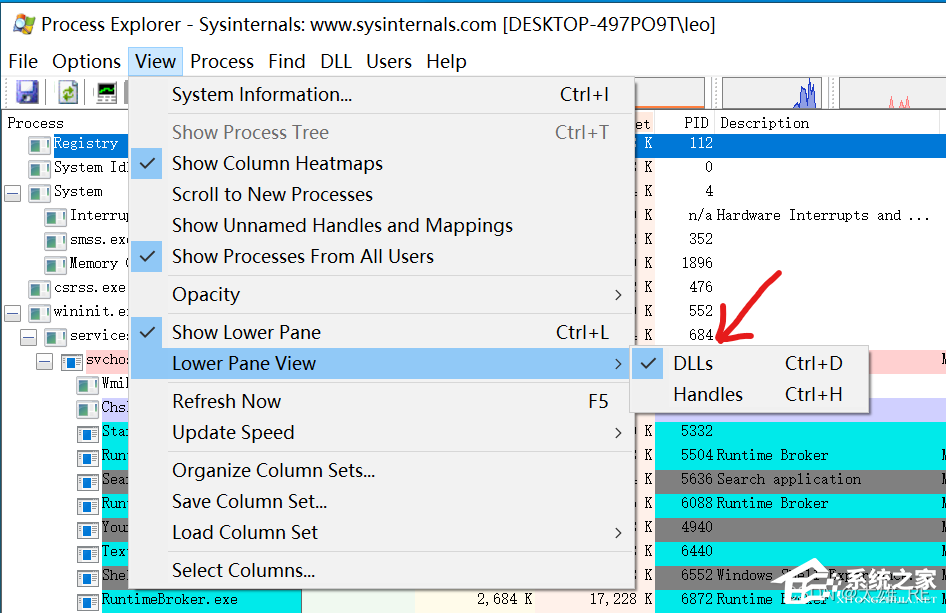
Task: Click Select Columns... menu entry
Action: pyautogui.click(x=243, y=571)
